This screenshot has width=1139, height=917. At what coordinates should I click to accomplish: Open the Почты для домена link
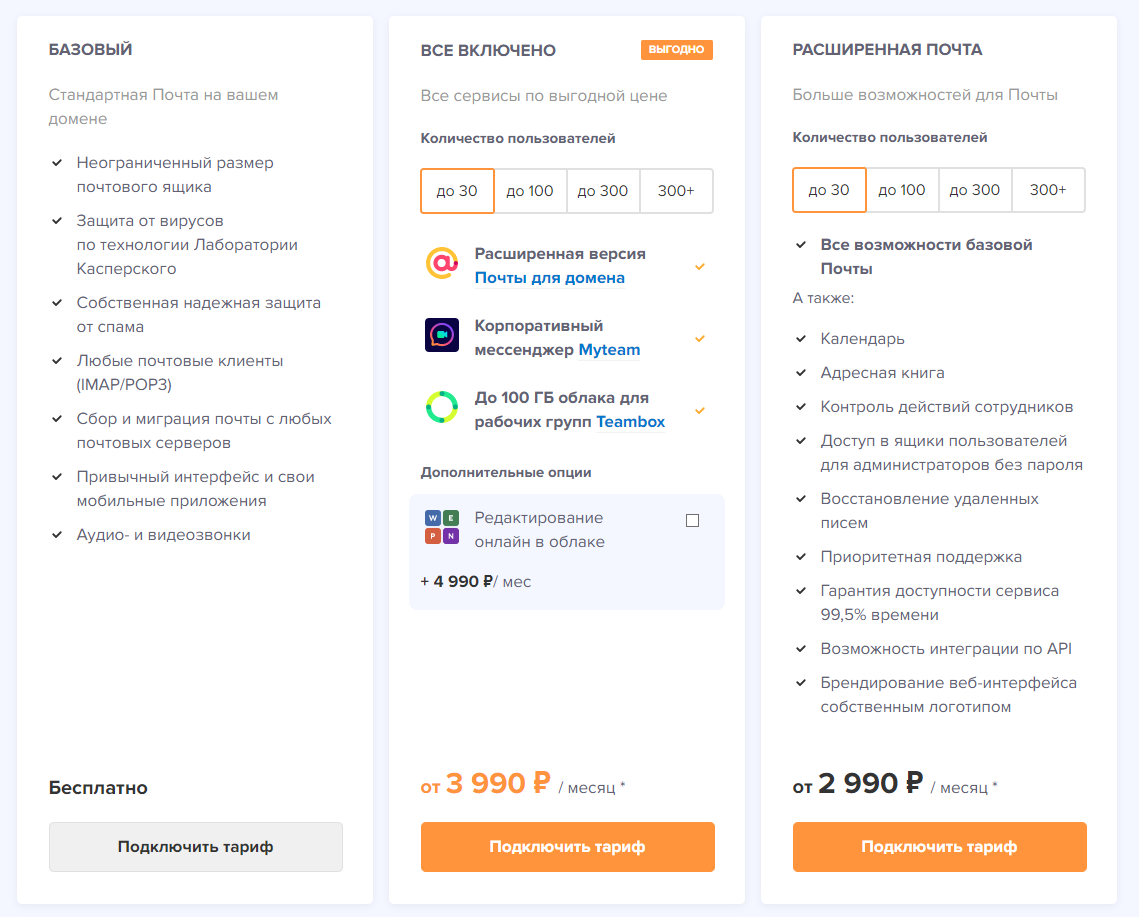pos(550,278)
